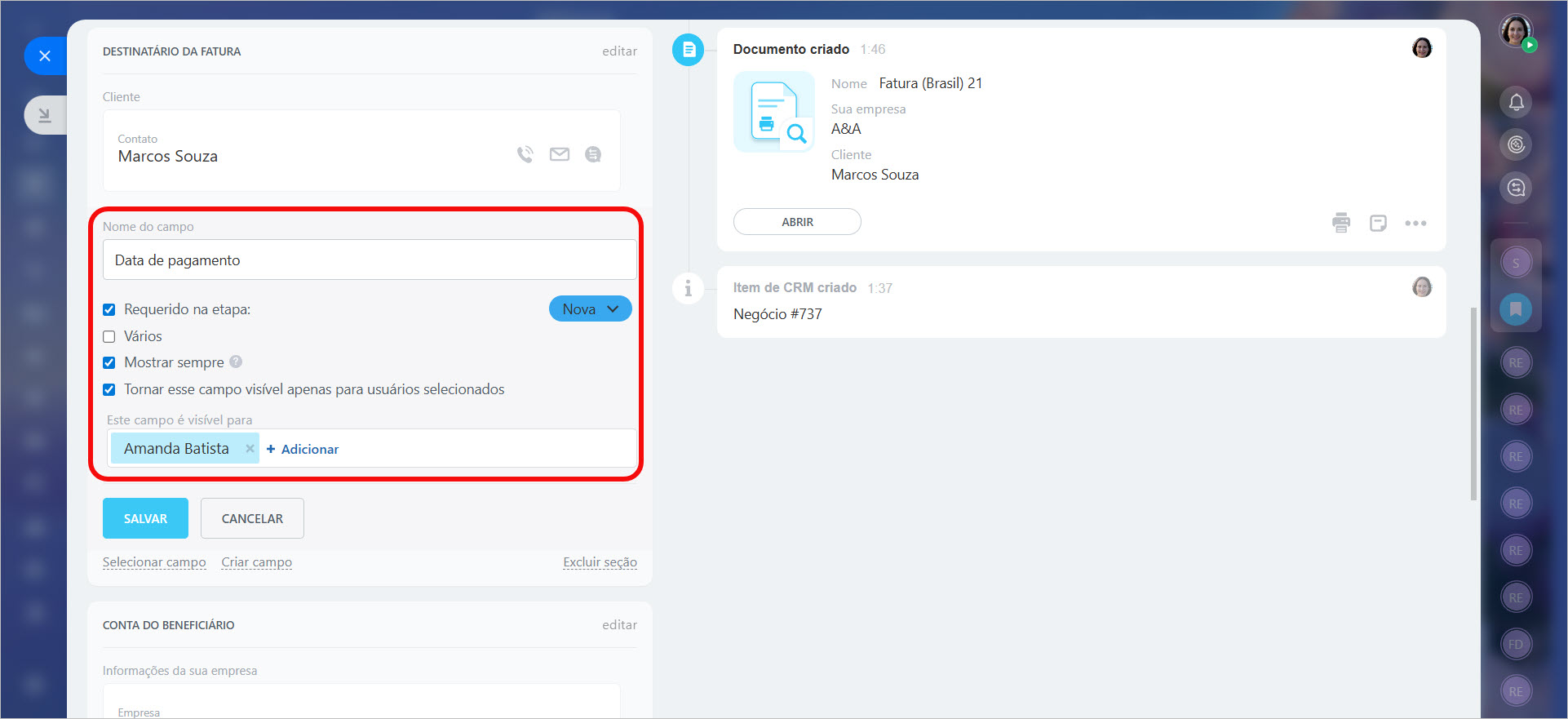Image resolution: width=1568 pixels, height=719 pixels.
Task: Enable the Vários checkbox
Action: [109, 336]
